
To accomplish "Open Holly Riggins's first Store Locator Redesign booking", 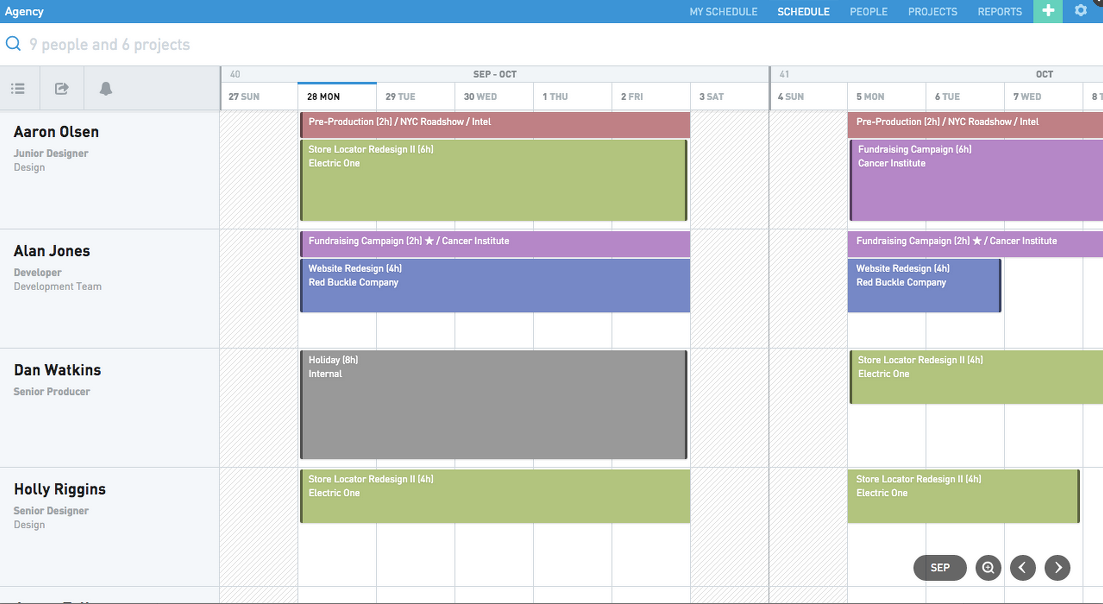I will (495, 496).
